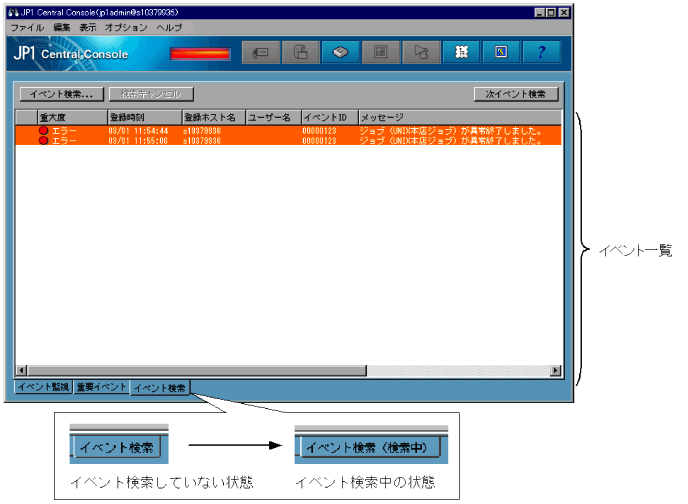Click the 登録時刻 column header
Viewport: 688px width, 504px height.
click(x=145, y=118)
